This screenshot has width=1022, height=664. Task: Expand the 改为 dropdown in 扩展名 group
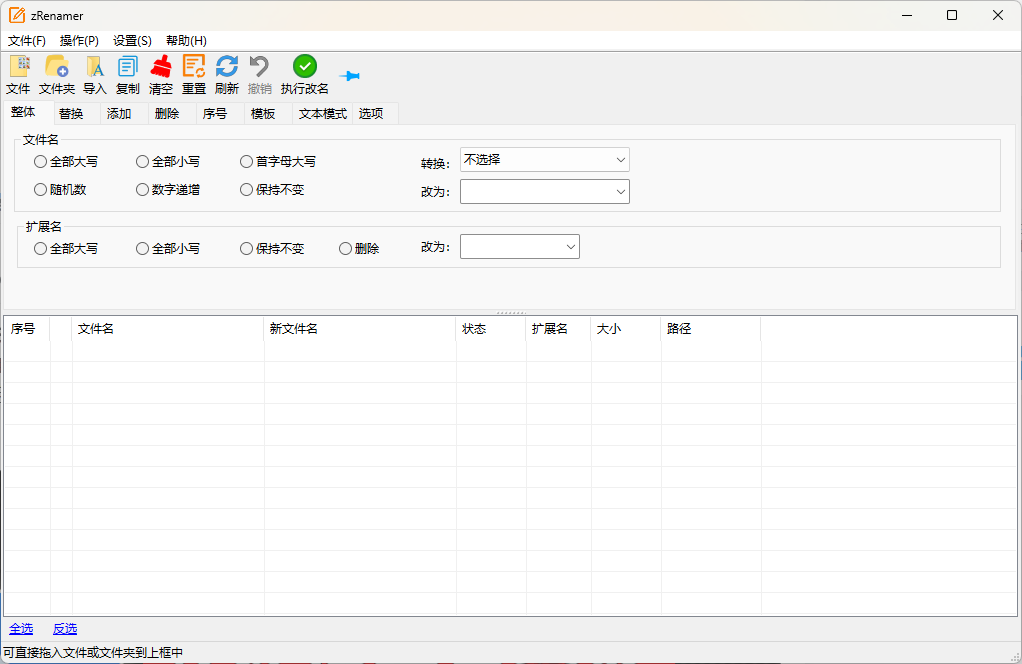tap(519, 247)
